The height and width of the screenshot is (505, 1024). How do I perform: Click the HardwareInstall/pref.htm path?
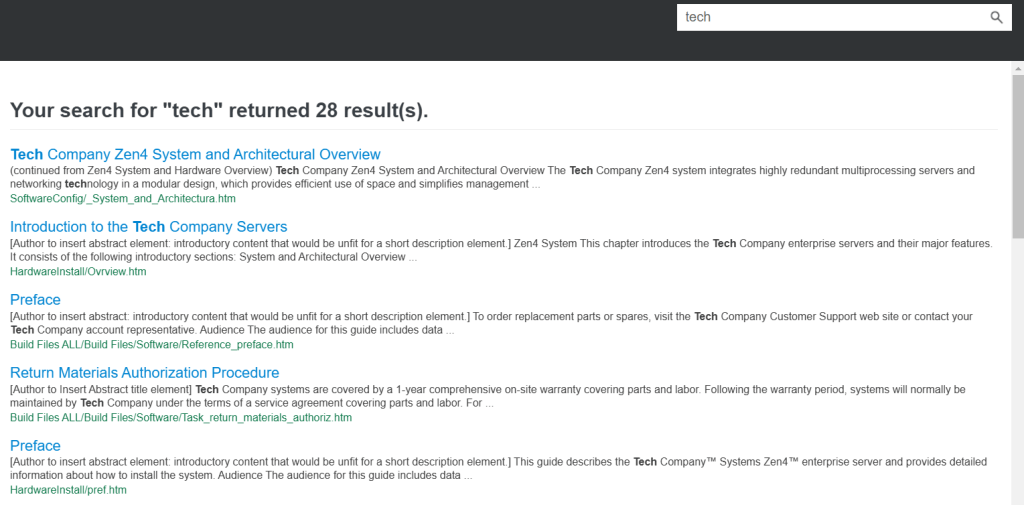point(69,490)
